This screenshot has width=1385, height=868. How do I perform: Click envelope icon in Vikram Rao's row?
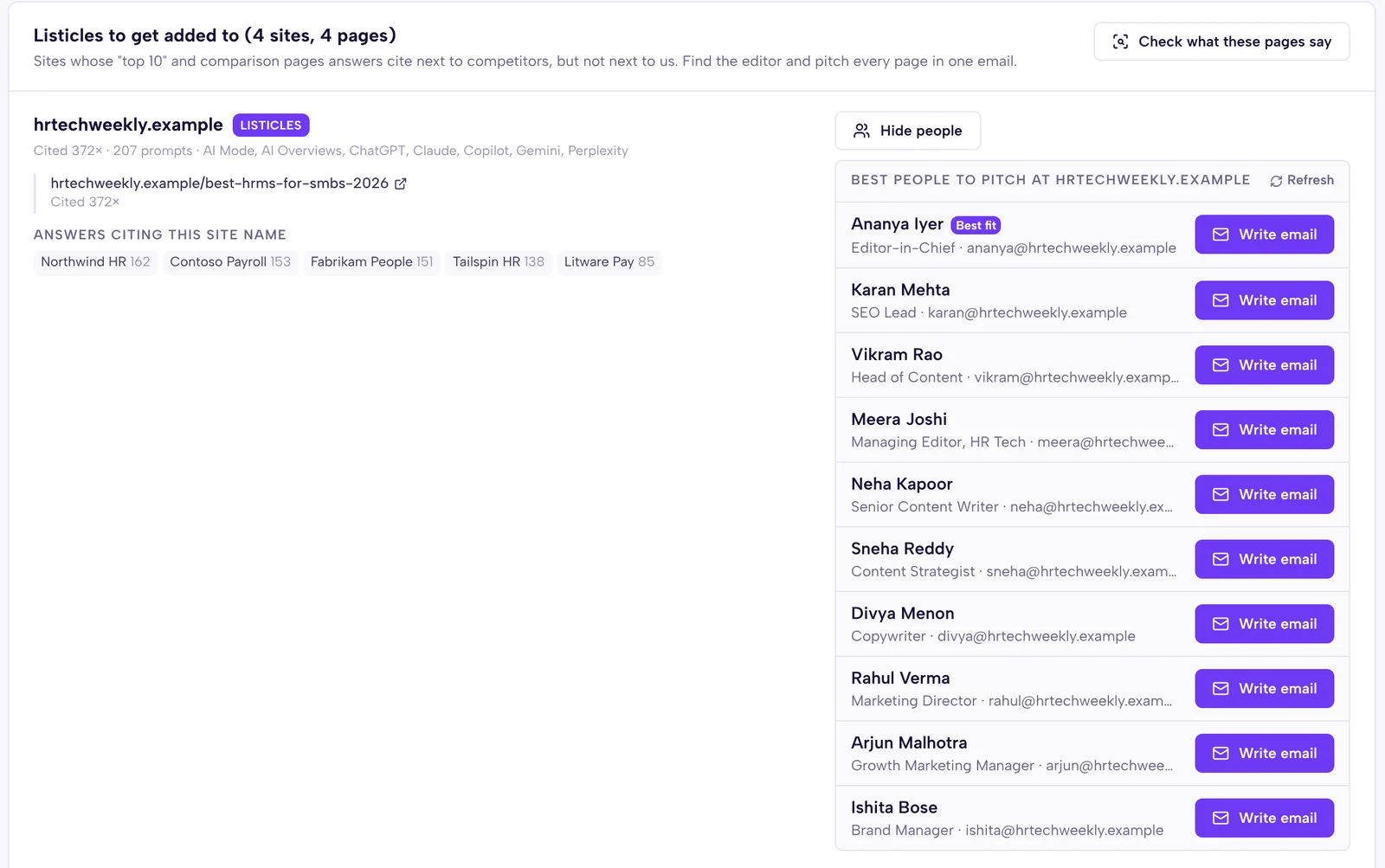click(1221, 365)
